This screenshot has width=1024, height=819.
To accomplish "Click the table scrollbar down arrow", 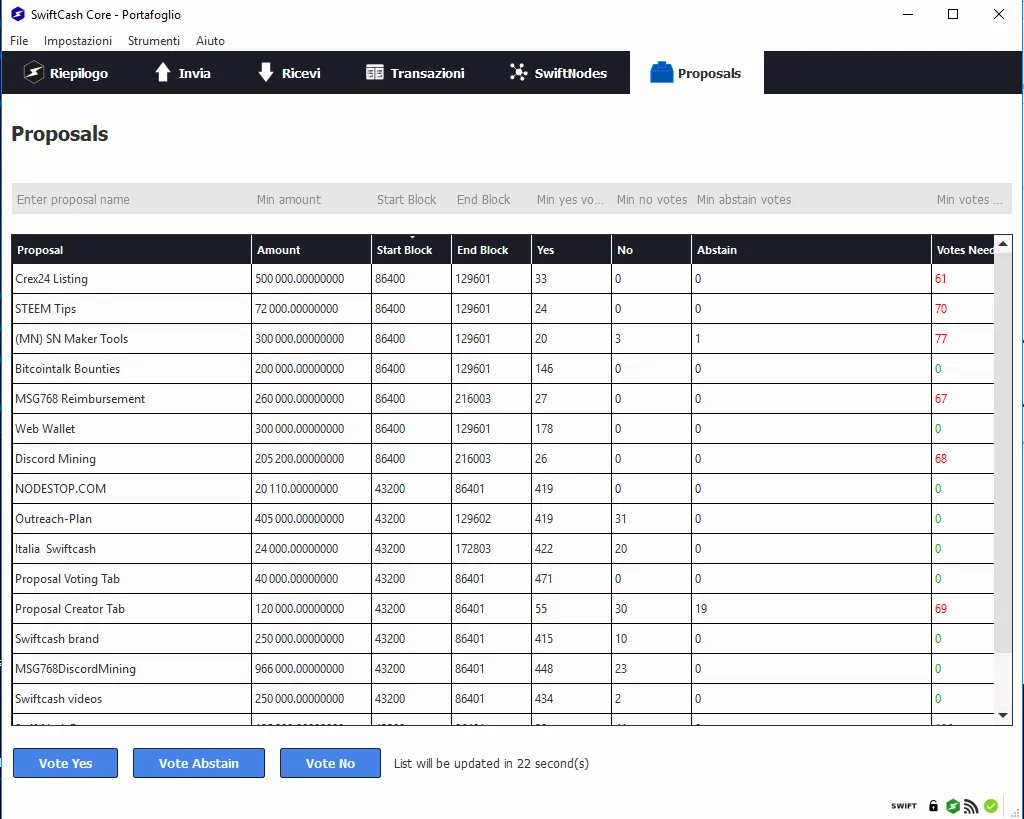I will click(1003, 716).
